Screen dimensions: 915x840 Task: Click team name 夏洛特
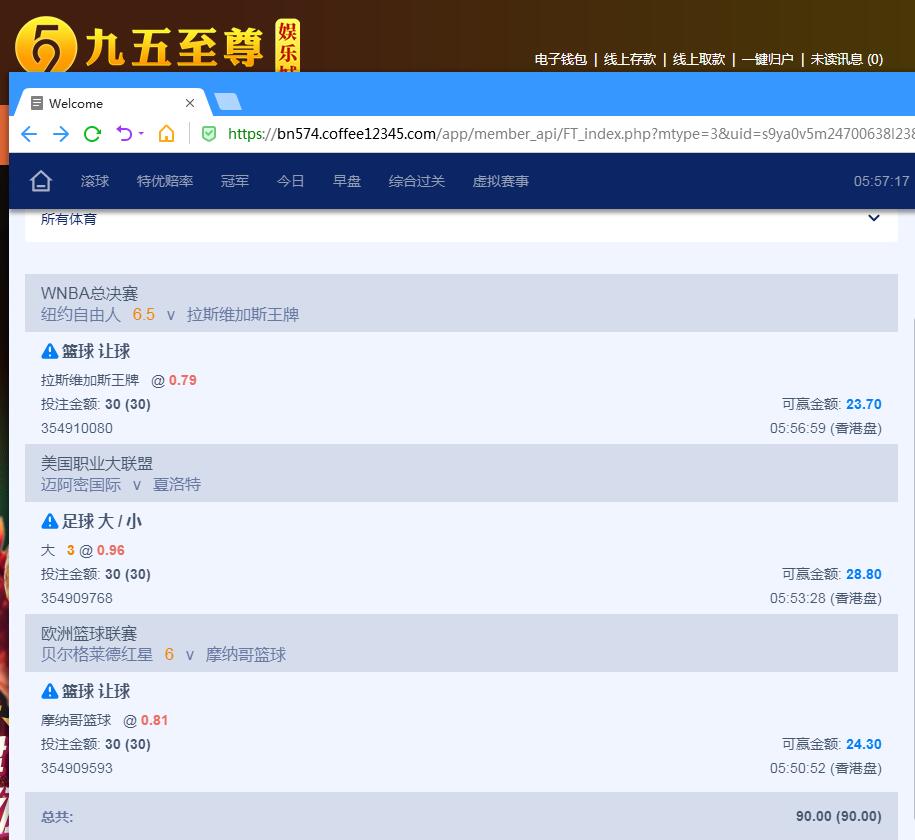pos(177,485)
